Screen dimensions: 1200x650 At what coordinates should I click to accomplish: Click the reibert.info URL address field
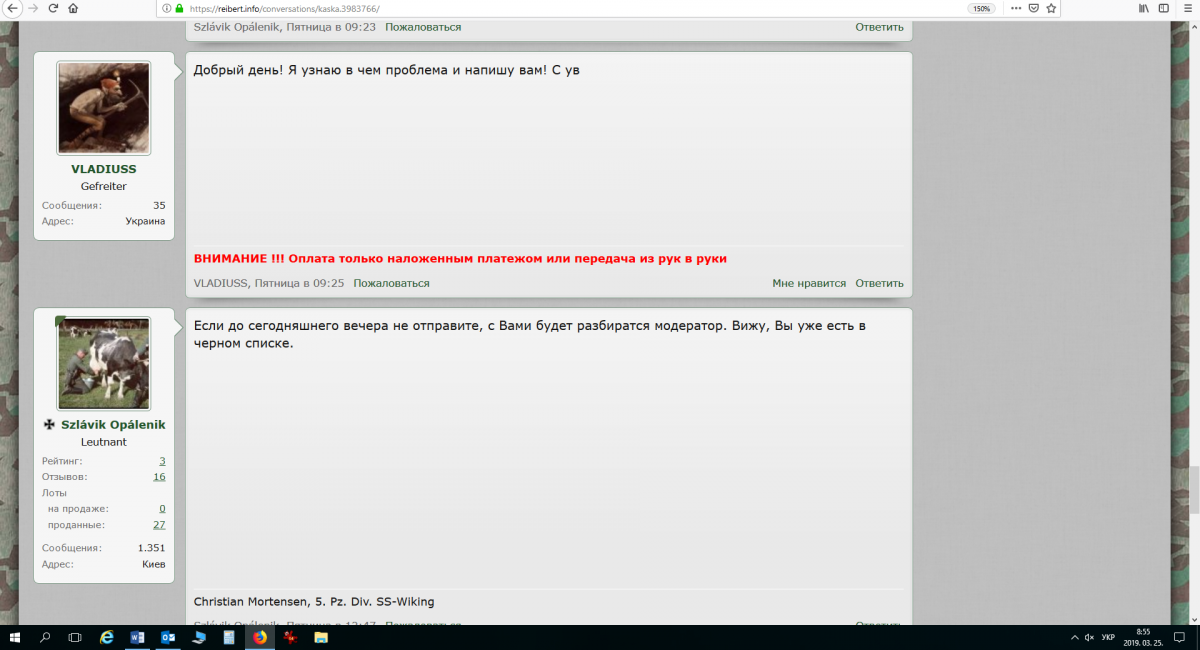pyautogui.click(x=560, y=8)
